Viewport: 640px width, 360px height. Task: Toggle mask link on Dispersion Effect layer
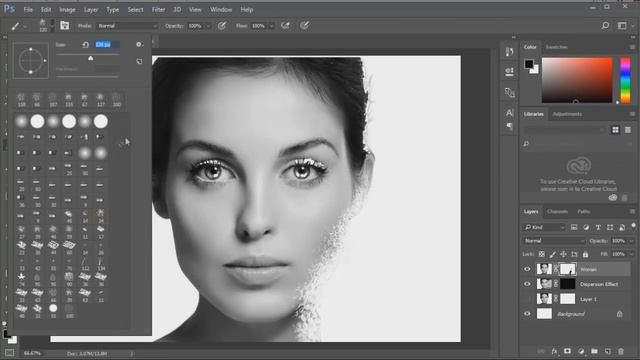tap(556, 284)
